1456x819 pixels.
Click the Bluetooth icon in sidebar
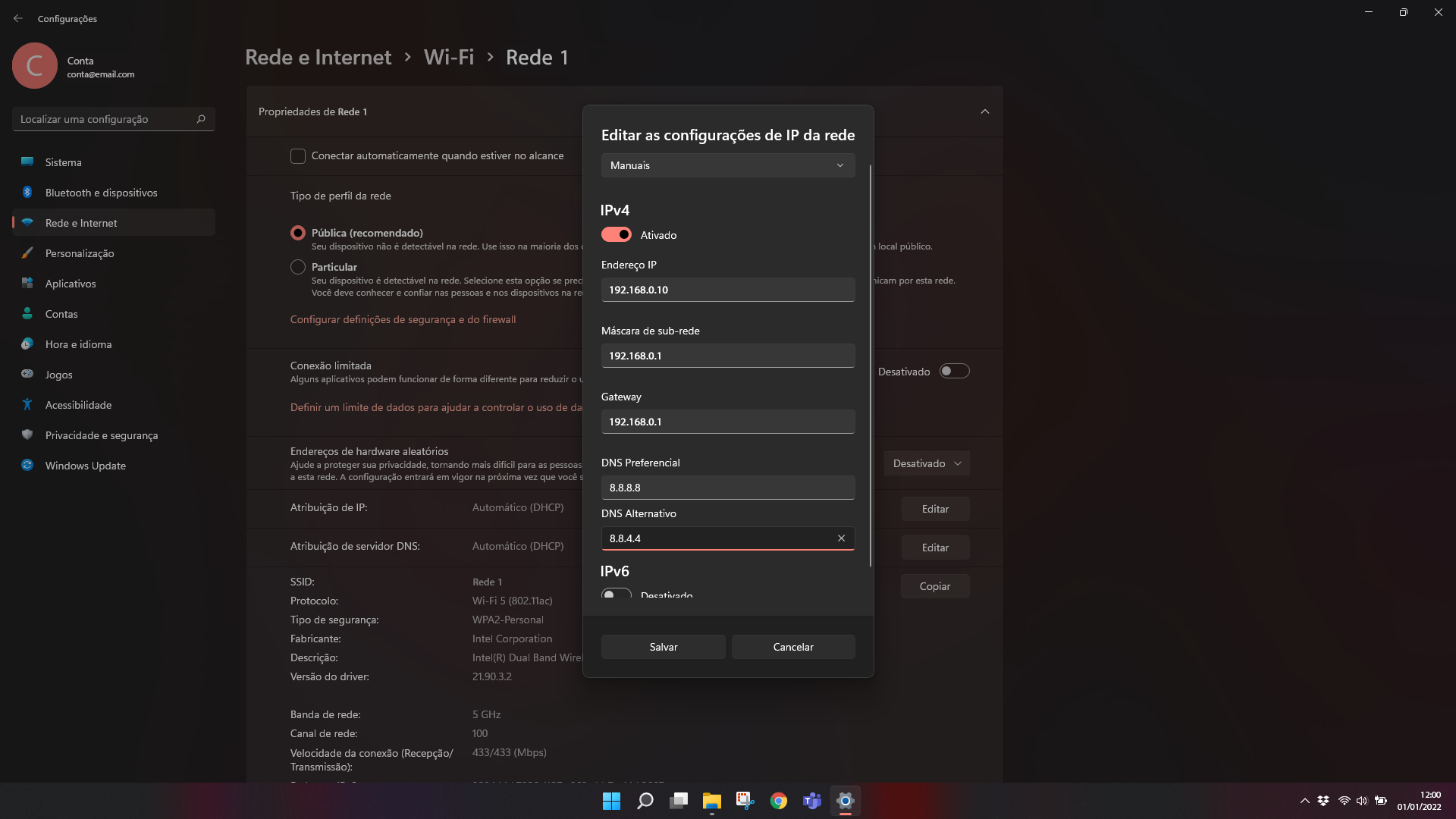[x=27, y=192]
